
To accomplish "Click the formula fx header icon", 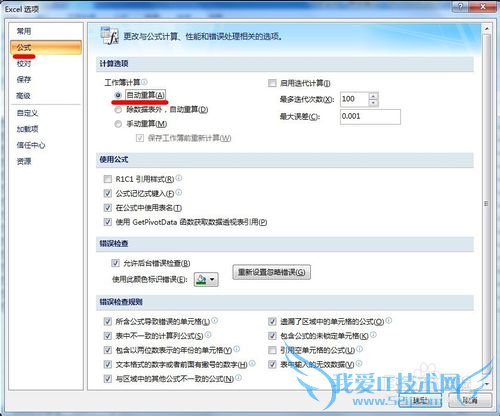I will click(109, 36).
